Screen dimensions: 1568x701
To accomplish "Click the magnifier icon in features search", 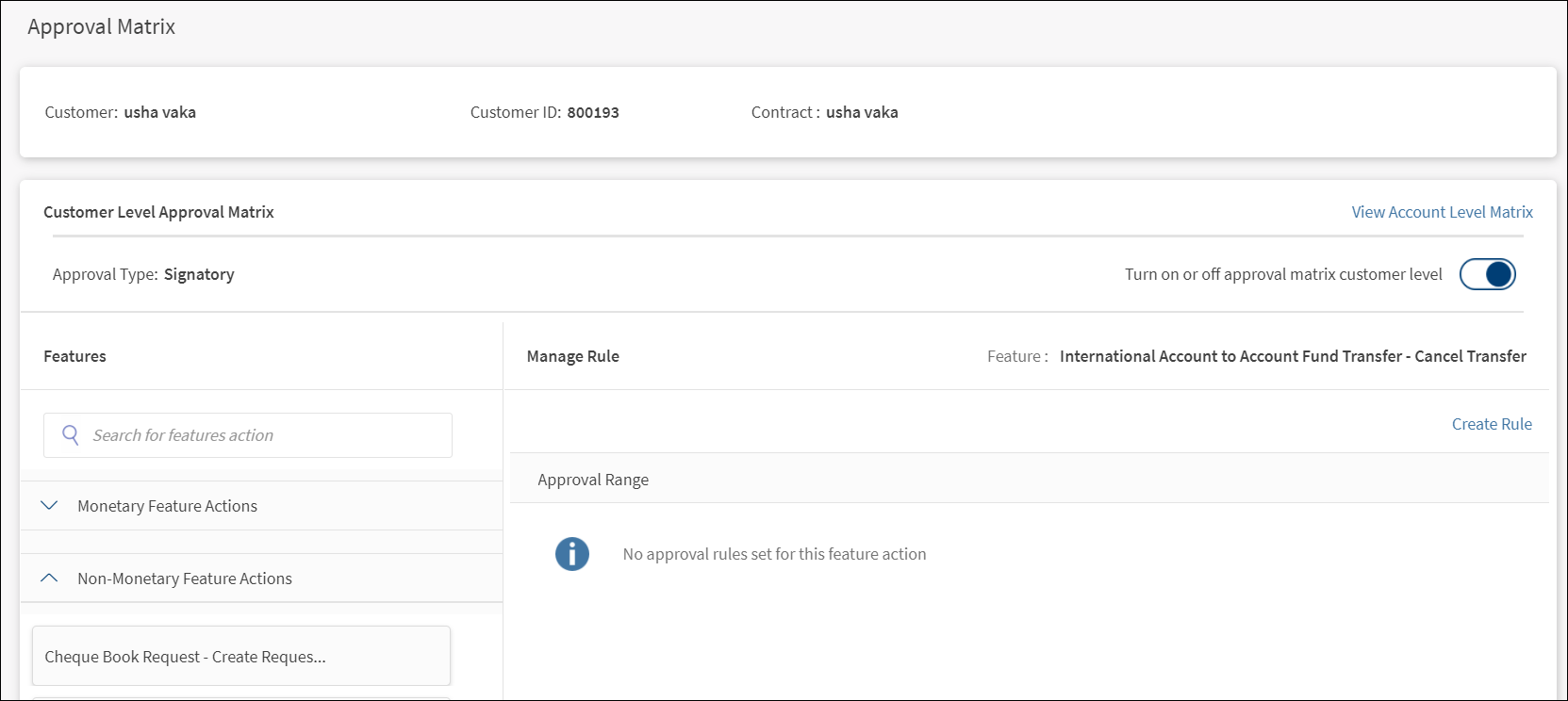I will [x=71, y=435].
